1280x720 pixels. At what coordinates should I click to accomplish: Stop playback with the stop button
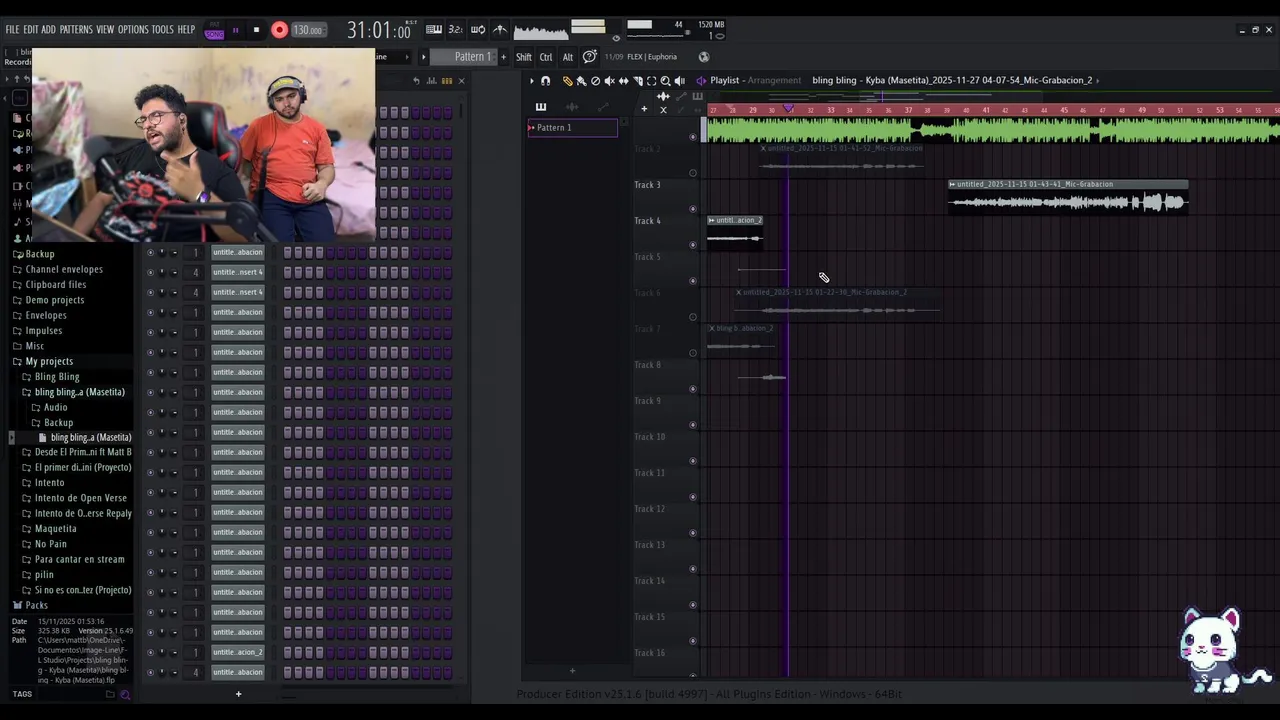tap(256, 30)
